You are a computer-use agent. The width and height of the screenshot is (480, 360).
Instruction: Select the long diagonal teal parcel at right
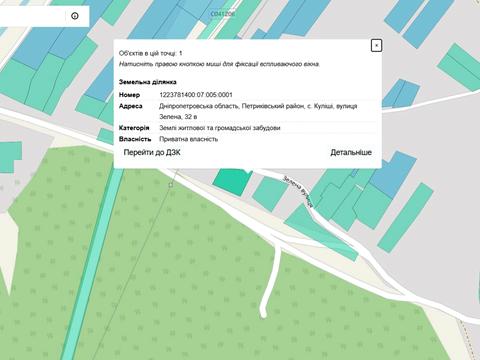(x=406, y=217)
